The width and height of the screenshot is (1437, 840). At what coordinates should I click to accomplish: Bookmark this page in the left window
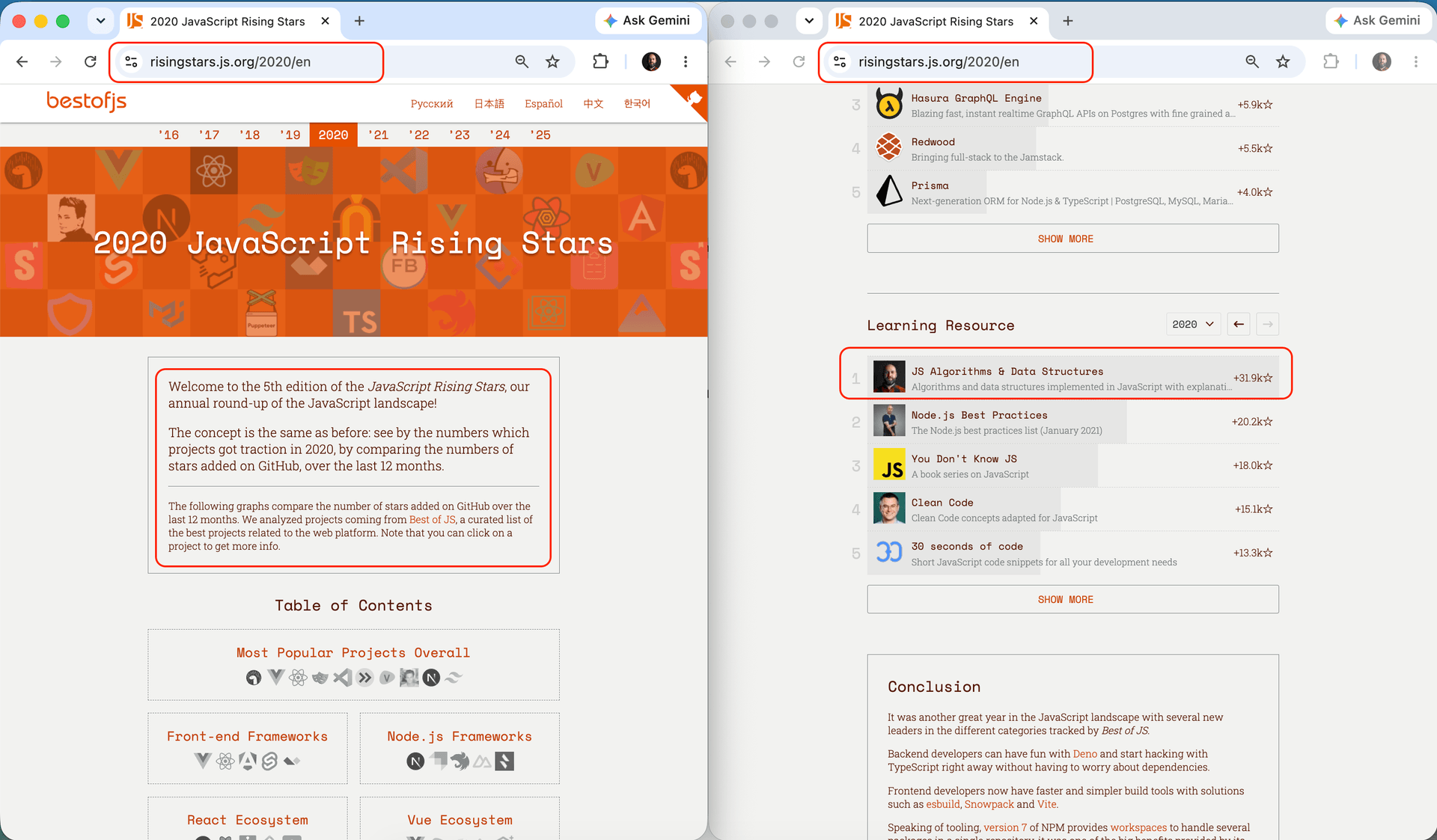552,62
